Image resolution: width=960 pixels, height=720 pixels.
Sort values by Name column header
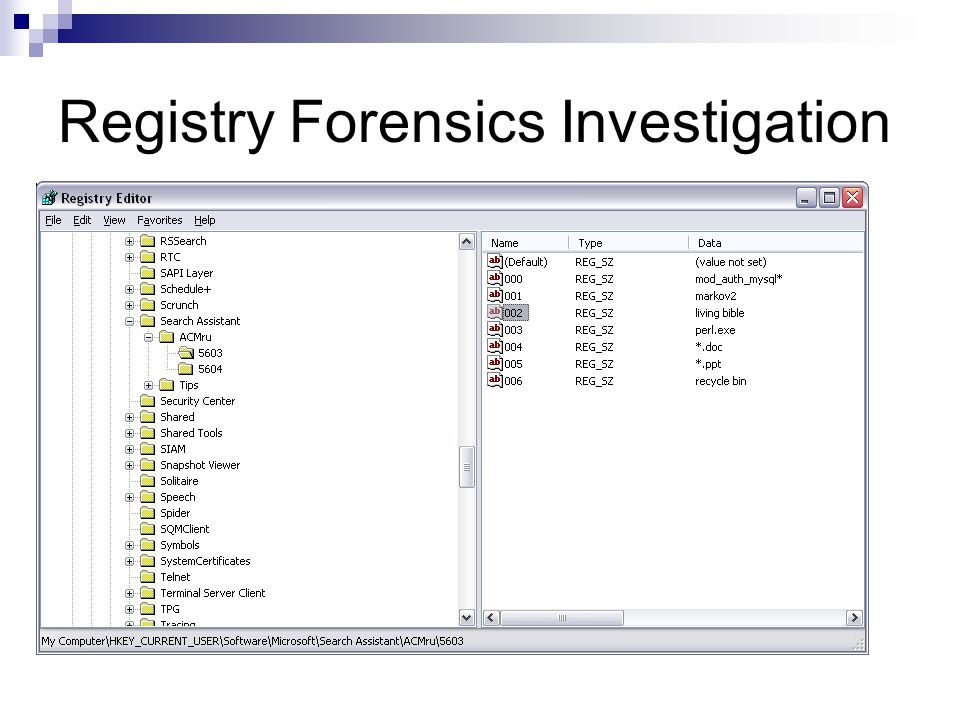click(526, 243)
